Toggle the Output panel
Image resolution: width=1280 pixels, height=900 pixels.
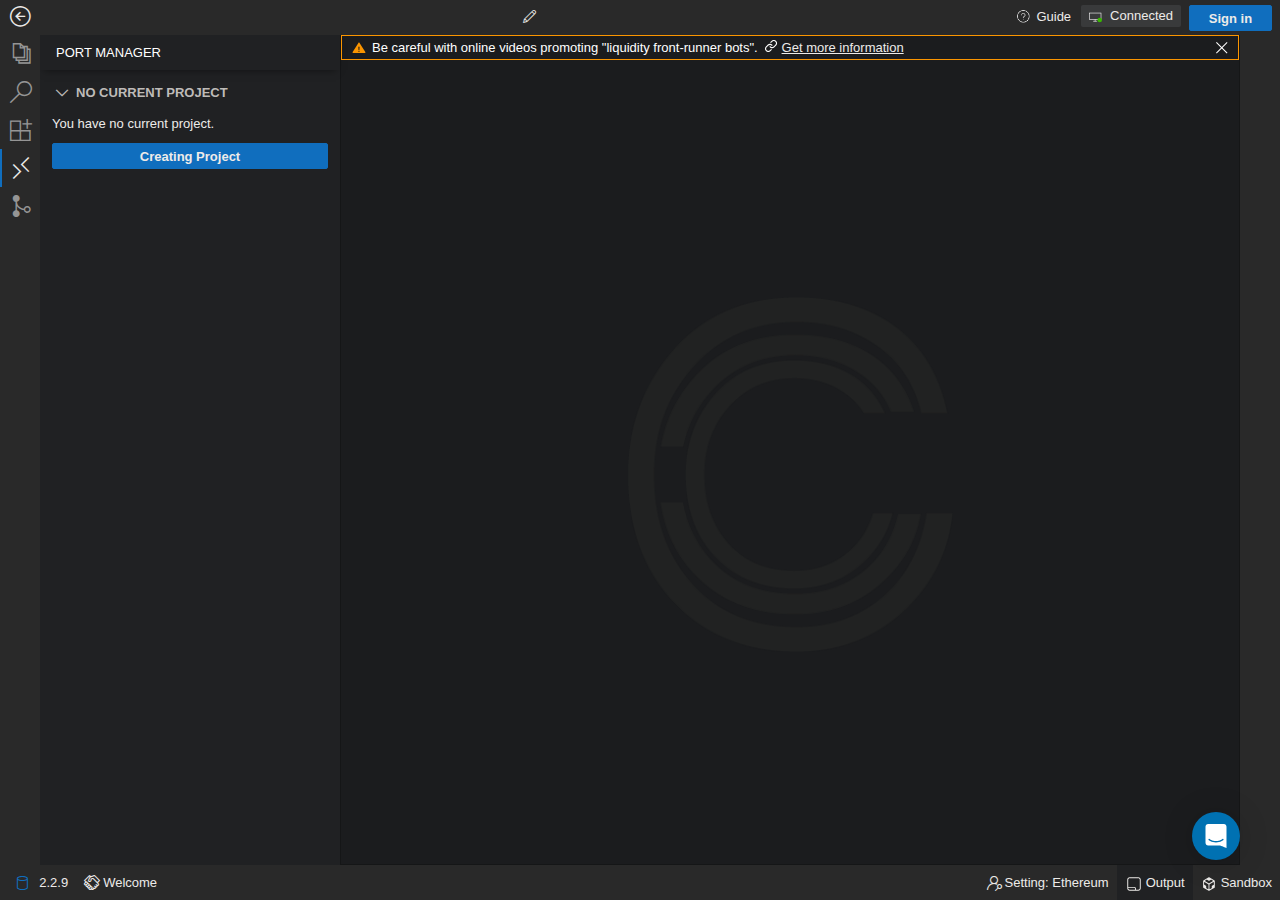(1155, 883)
